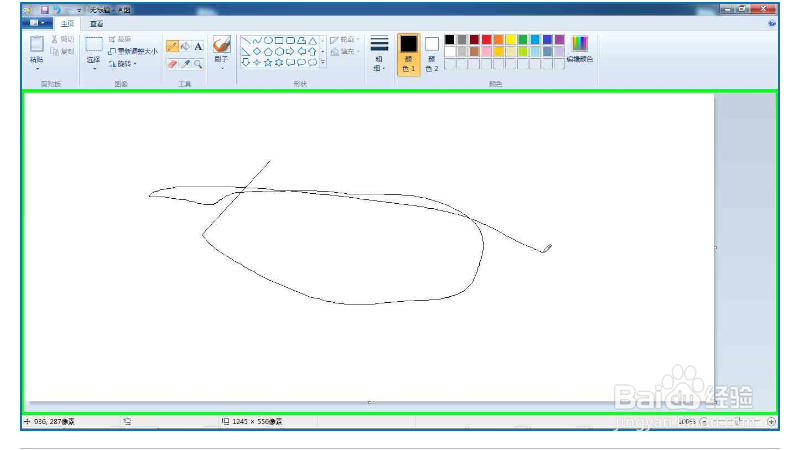Viewport: 800px width, 450px height.
Task: Expand the full shapes gallery
Action: [323, 62]
